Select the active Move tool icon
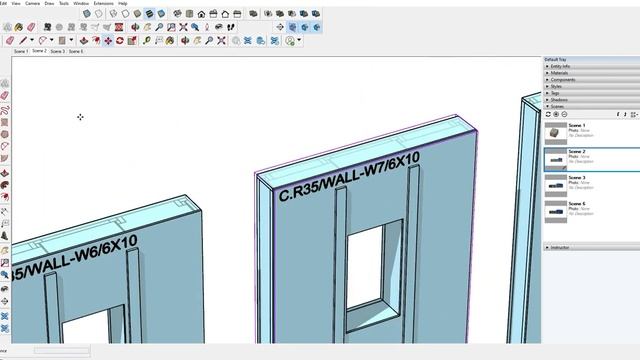Screen dimensions: 640x360 click(x=108, y=40)
